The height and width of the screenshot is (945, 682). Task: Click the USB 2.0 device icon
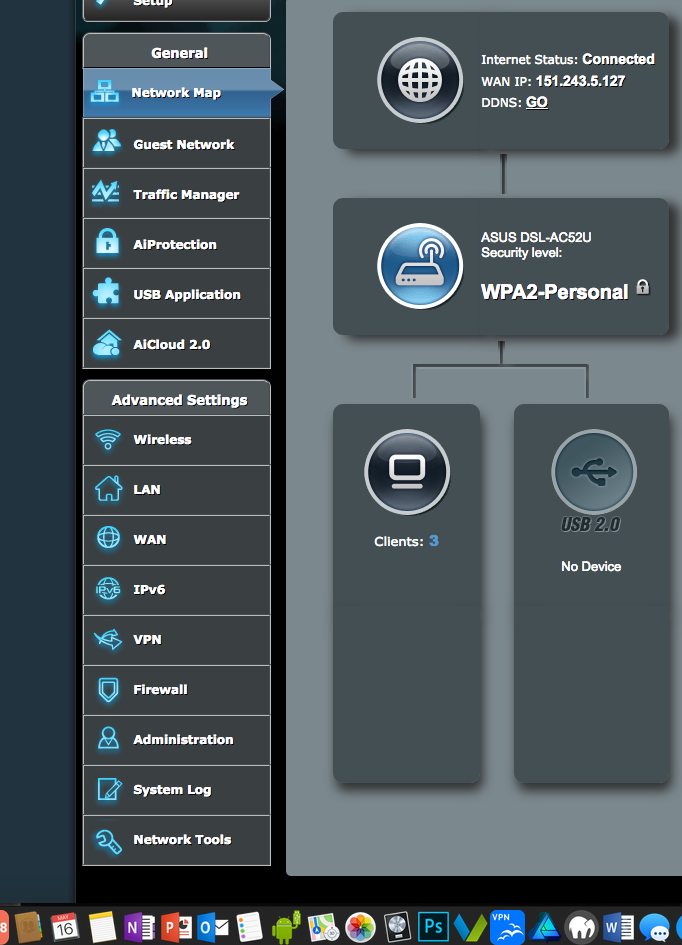pyautogui.click(x=594, y=472)
